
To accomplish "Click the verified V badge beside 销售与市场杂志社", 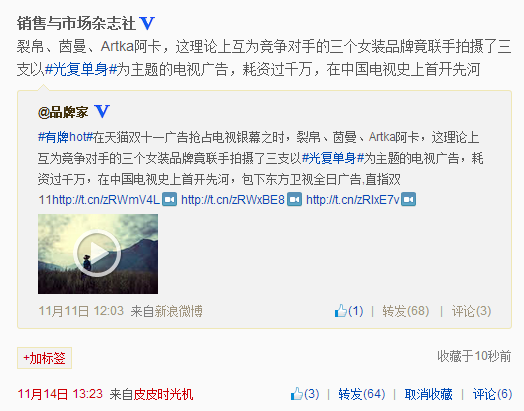I will (147, 23).
